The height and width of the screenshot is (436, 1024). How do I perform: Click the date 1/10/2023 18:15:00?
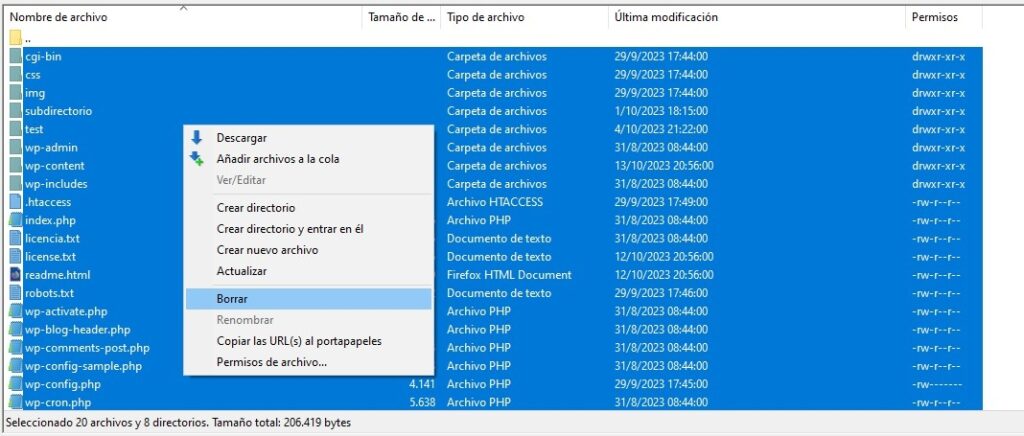tap(661, 111)
